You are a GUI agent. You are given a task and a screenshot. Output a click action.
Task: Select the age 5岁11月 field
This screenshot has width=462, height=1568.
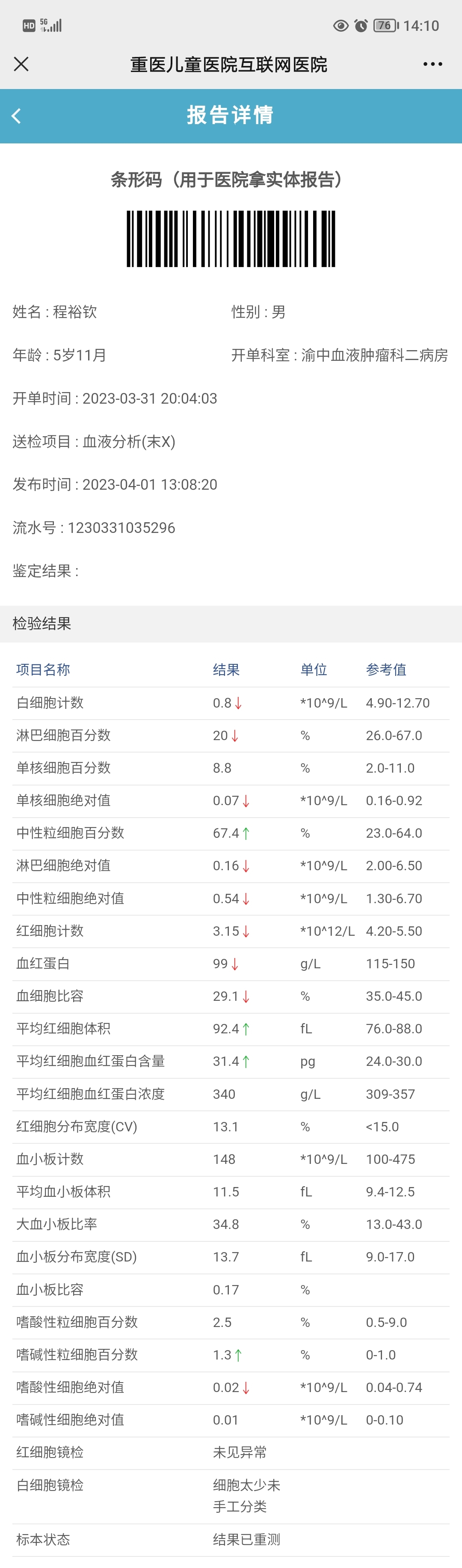(x=80, y=355)
